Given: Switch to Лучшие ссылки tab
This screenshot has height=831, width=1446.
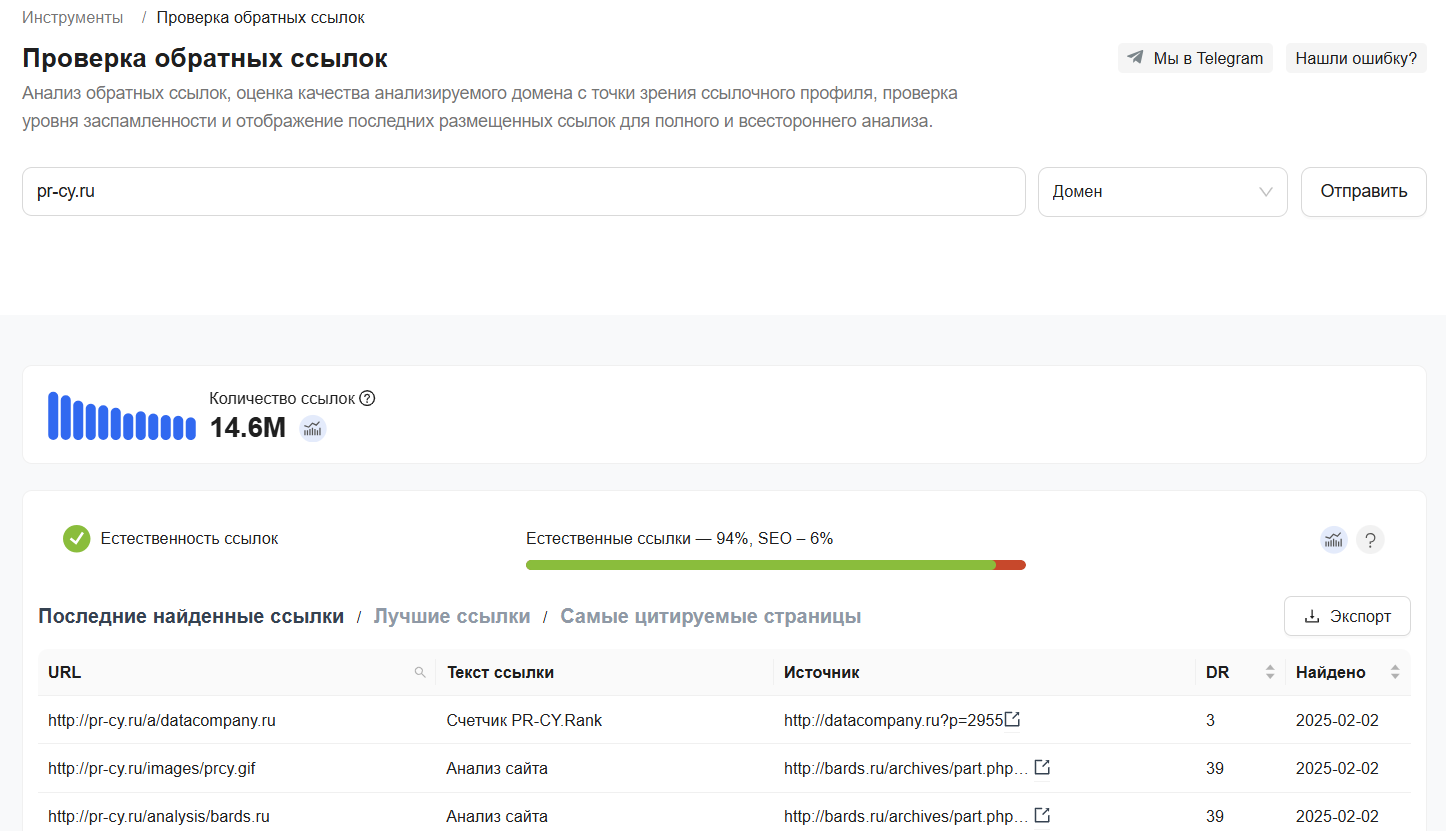Looking at the screenshot, I should pos(452,616).
